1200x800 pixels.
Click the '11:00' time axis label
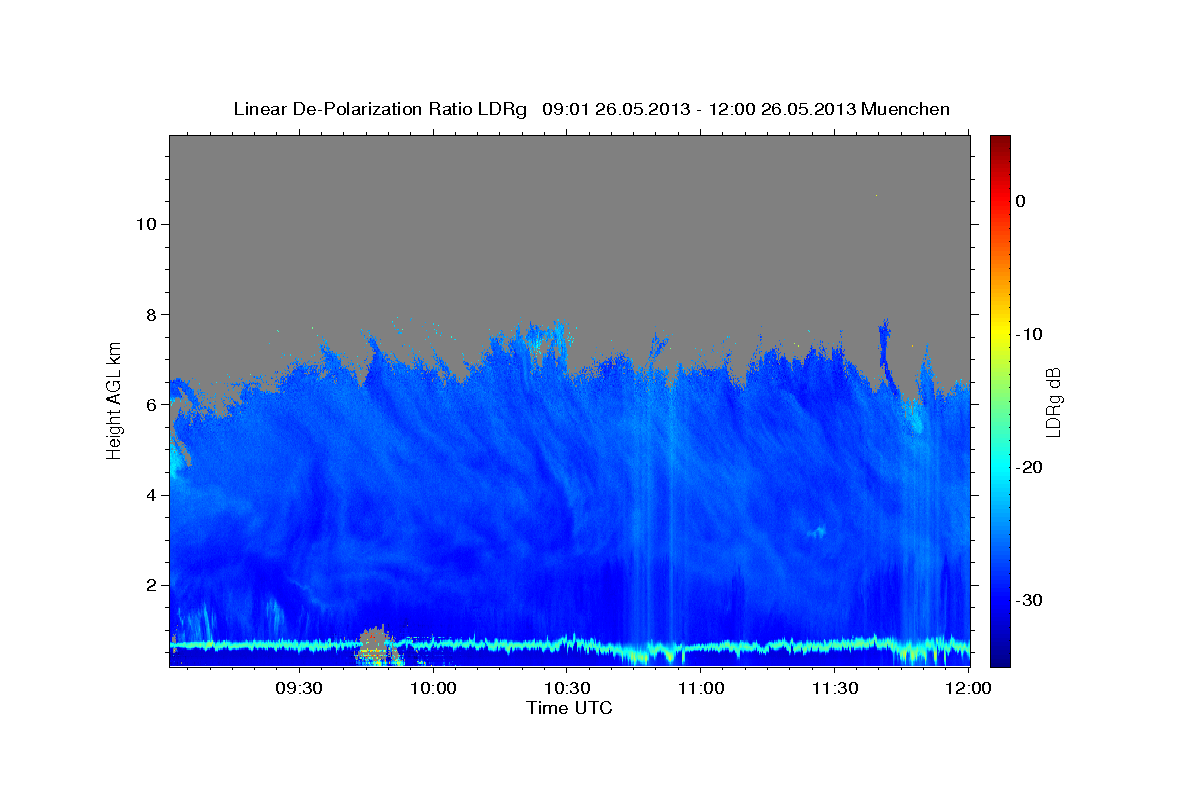701,690
